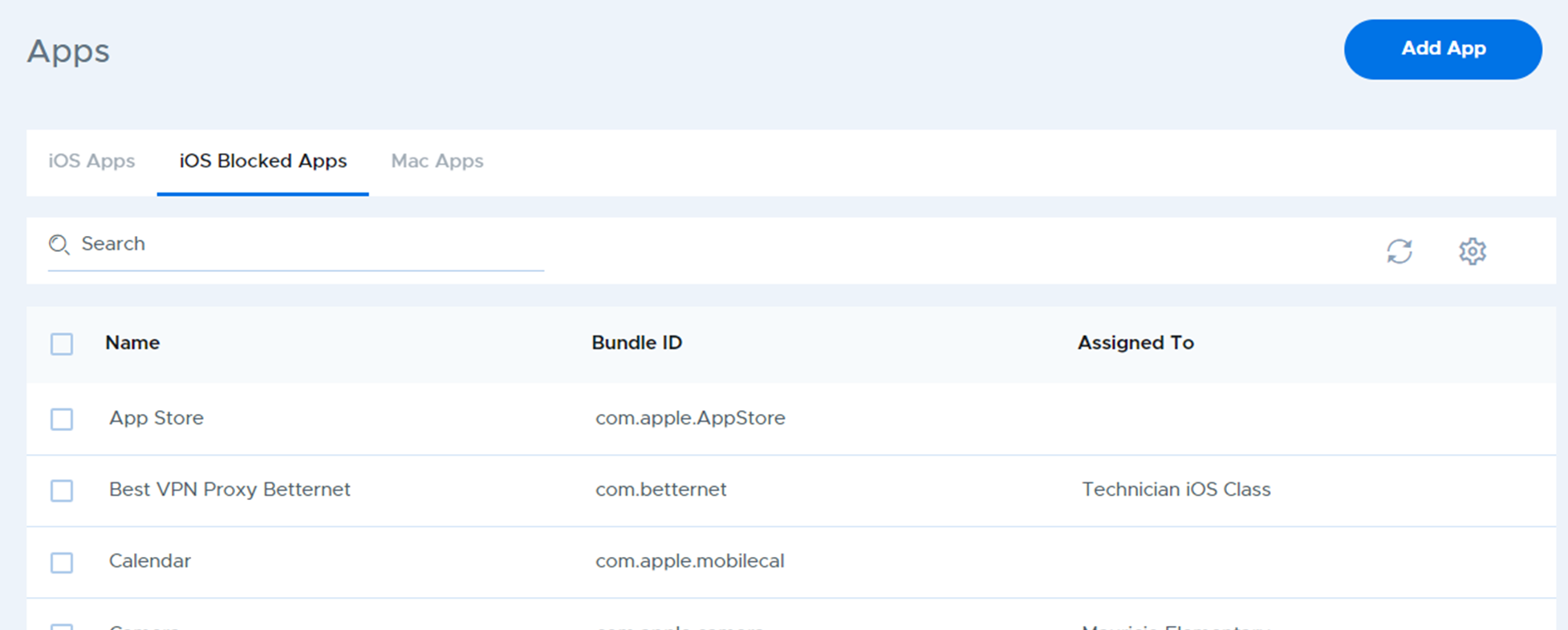Open the iOS Blocked Apps tab

click(x=263, y=161)
